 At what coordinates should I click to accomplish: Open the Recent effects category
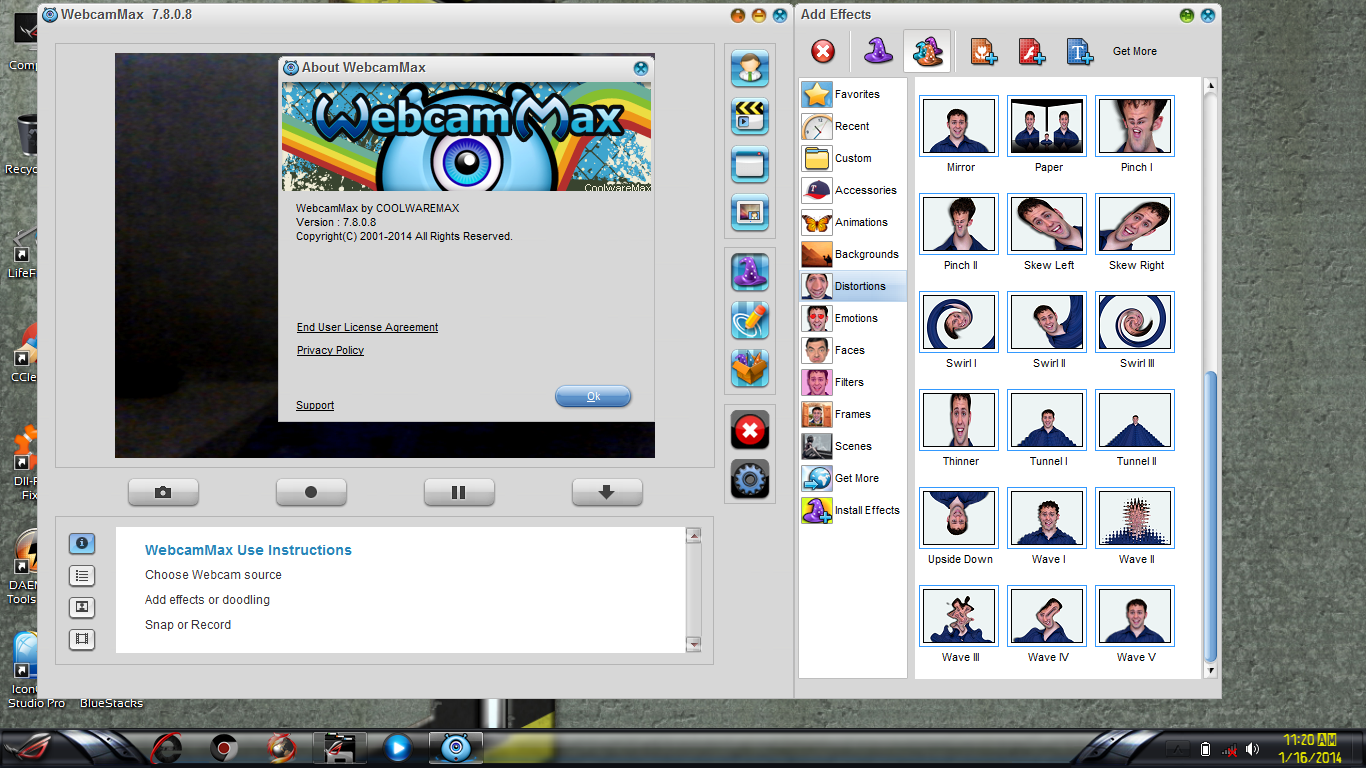(x=853, y=126)
